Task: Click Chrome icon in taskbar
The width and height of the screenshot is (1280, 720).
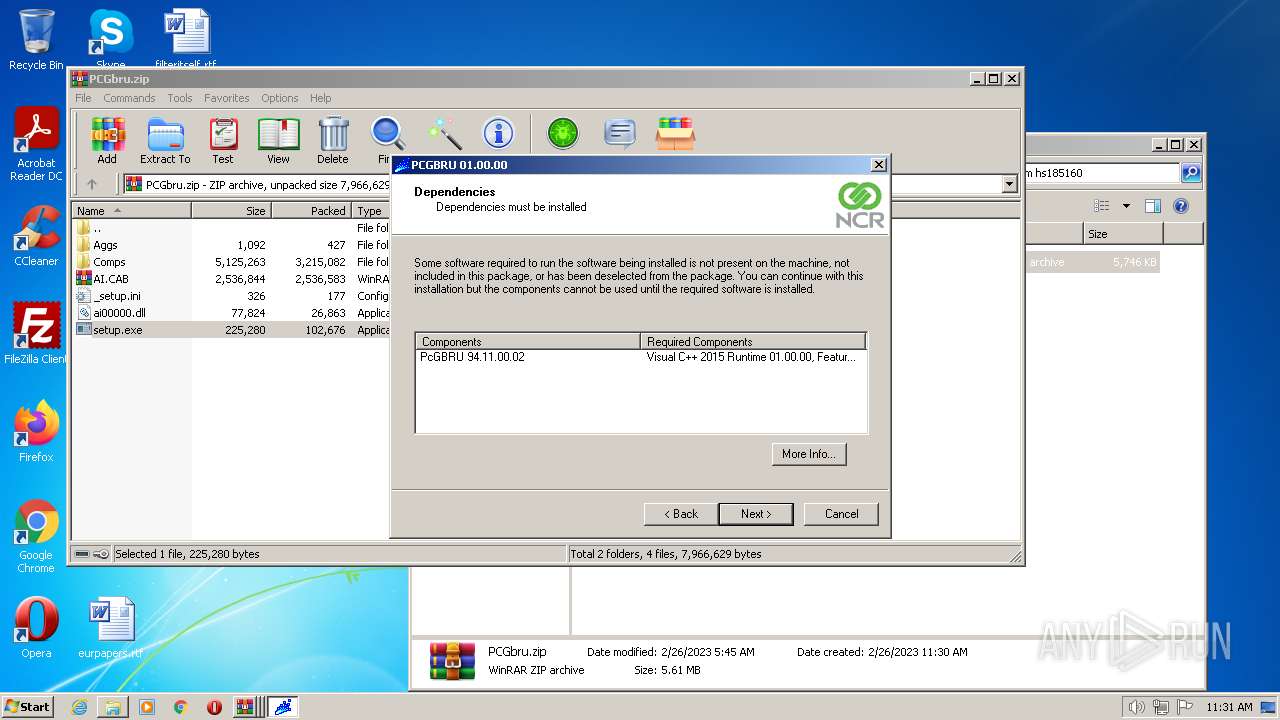Action: [181, 707]
